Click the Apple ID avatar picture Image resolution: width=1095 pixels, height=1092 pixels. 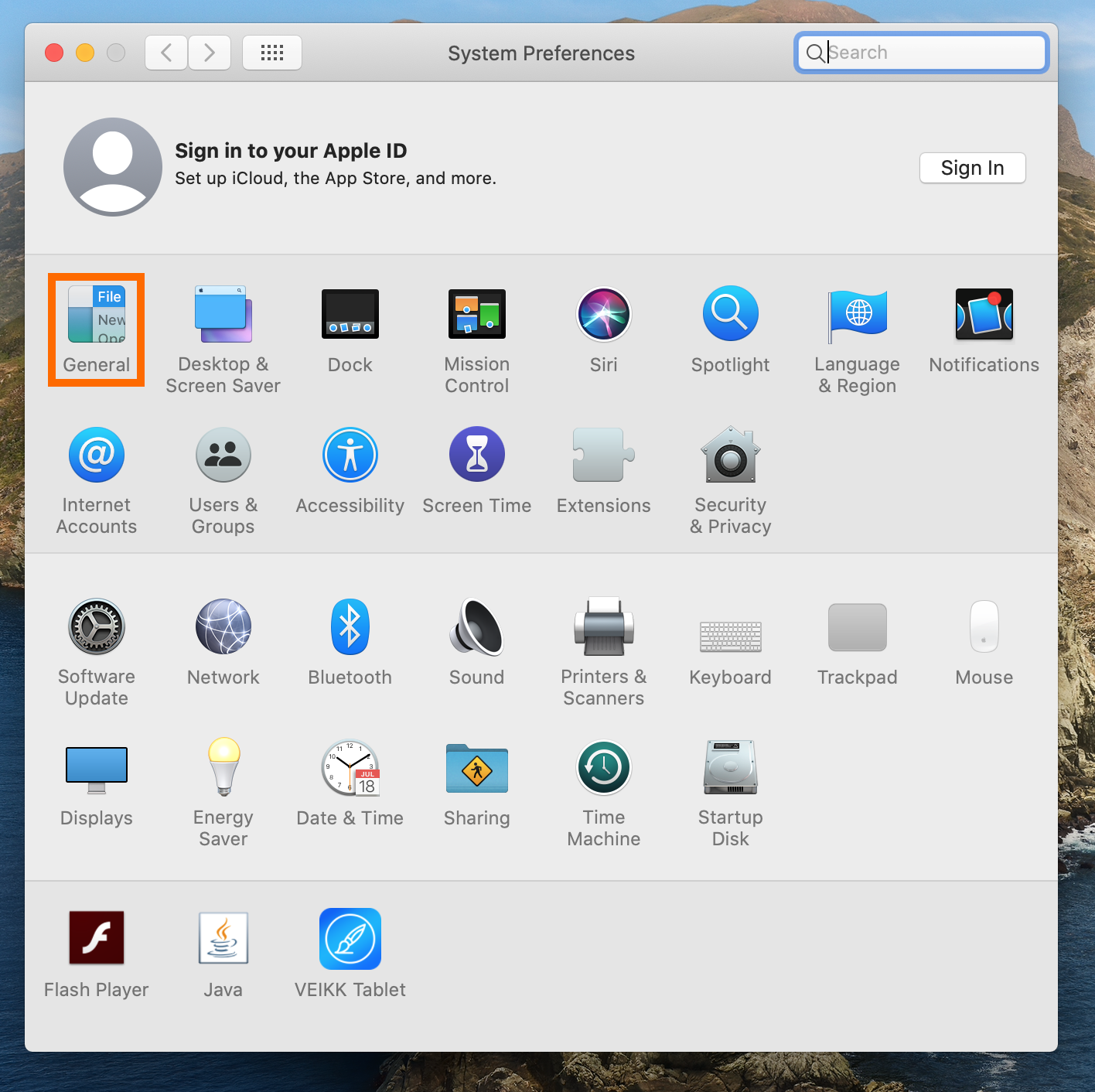click(113, 167)
